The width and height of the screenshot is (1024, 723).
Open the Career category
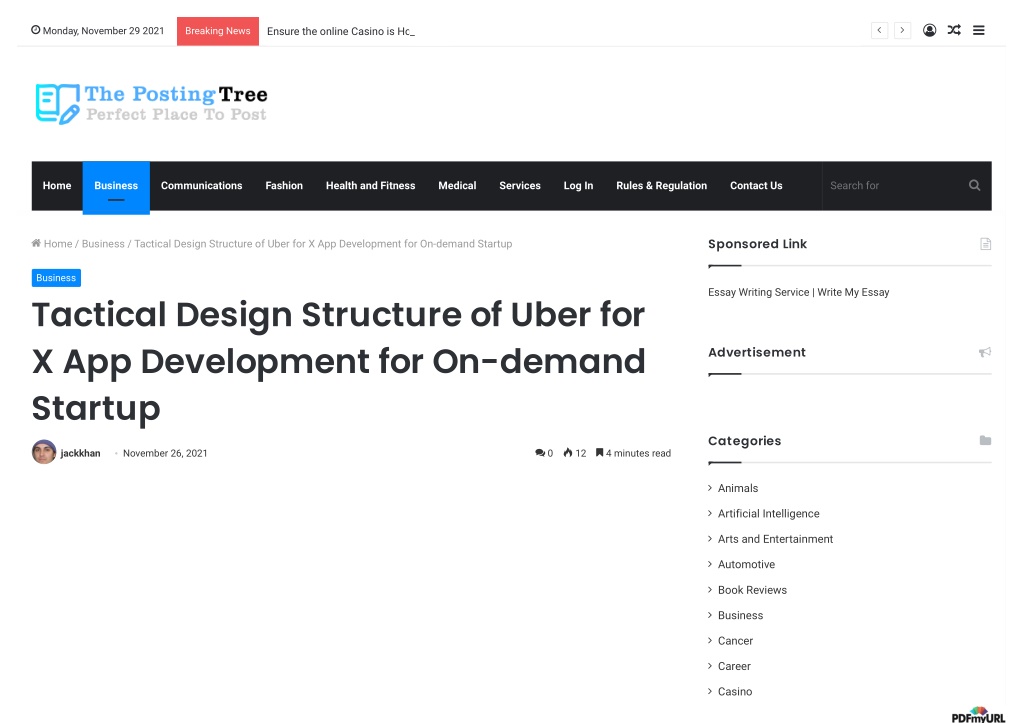coord(734,666)
